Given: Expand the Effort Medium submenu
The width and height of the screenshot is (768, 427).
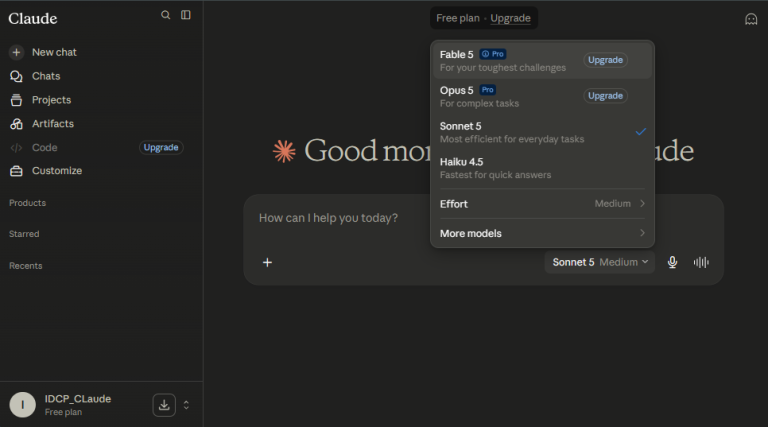Looking at the screenshot, I should (542, 204).
